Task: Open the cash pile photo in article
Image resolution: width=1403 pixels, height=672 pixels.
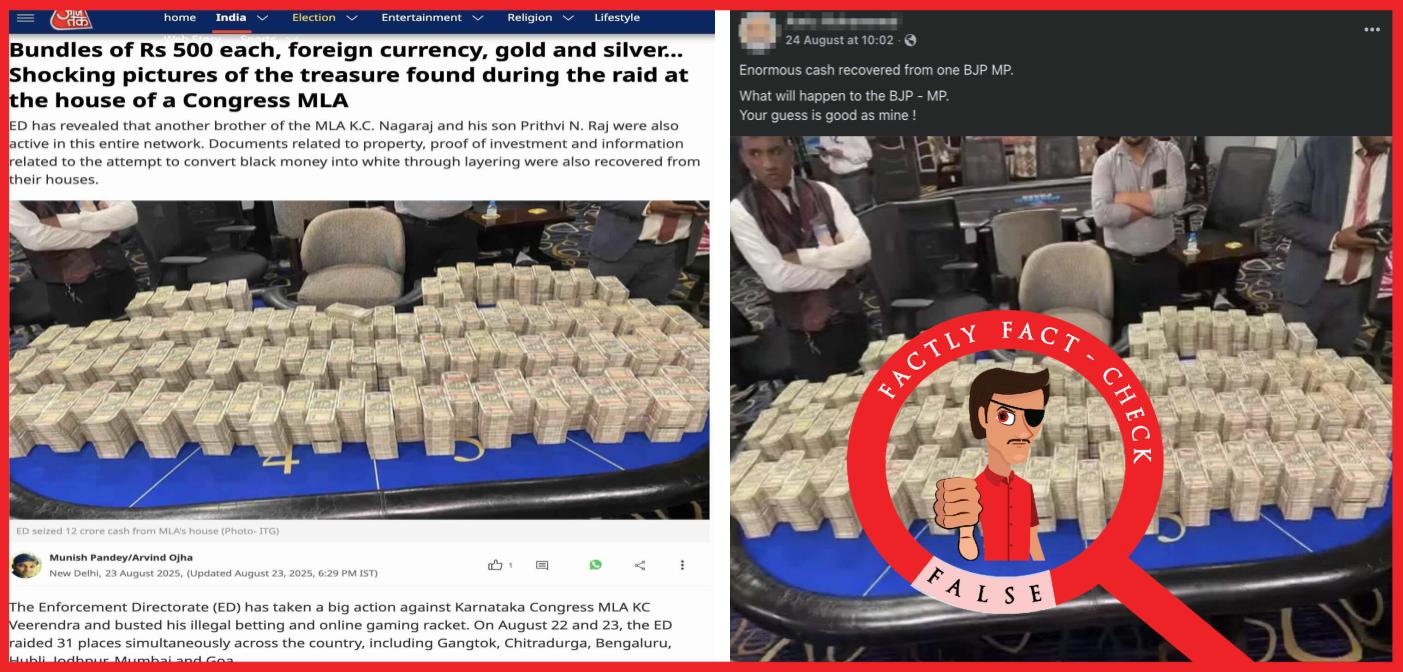Action: [x=359, y=360]
